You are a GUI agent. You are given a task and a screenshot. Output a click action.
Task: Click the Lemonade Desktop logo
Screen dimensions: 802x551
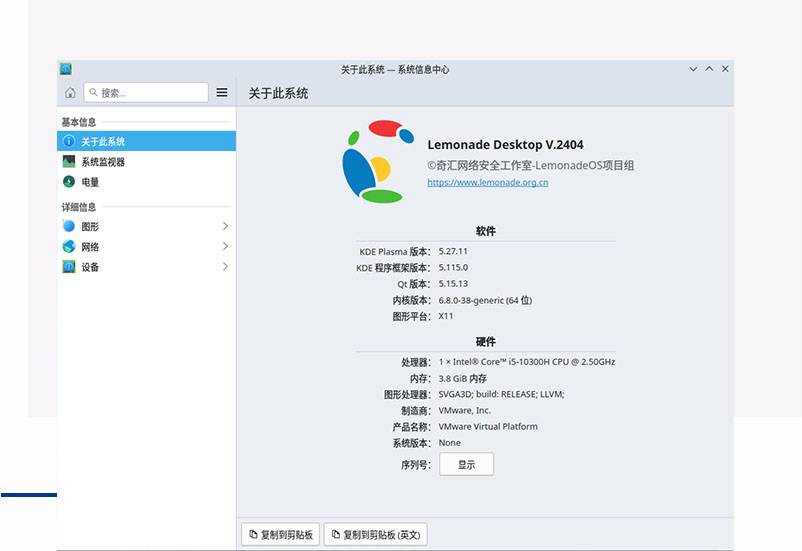click(x=377, y=162)
